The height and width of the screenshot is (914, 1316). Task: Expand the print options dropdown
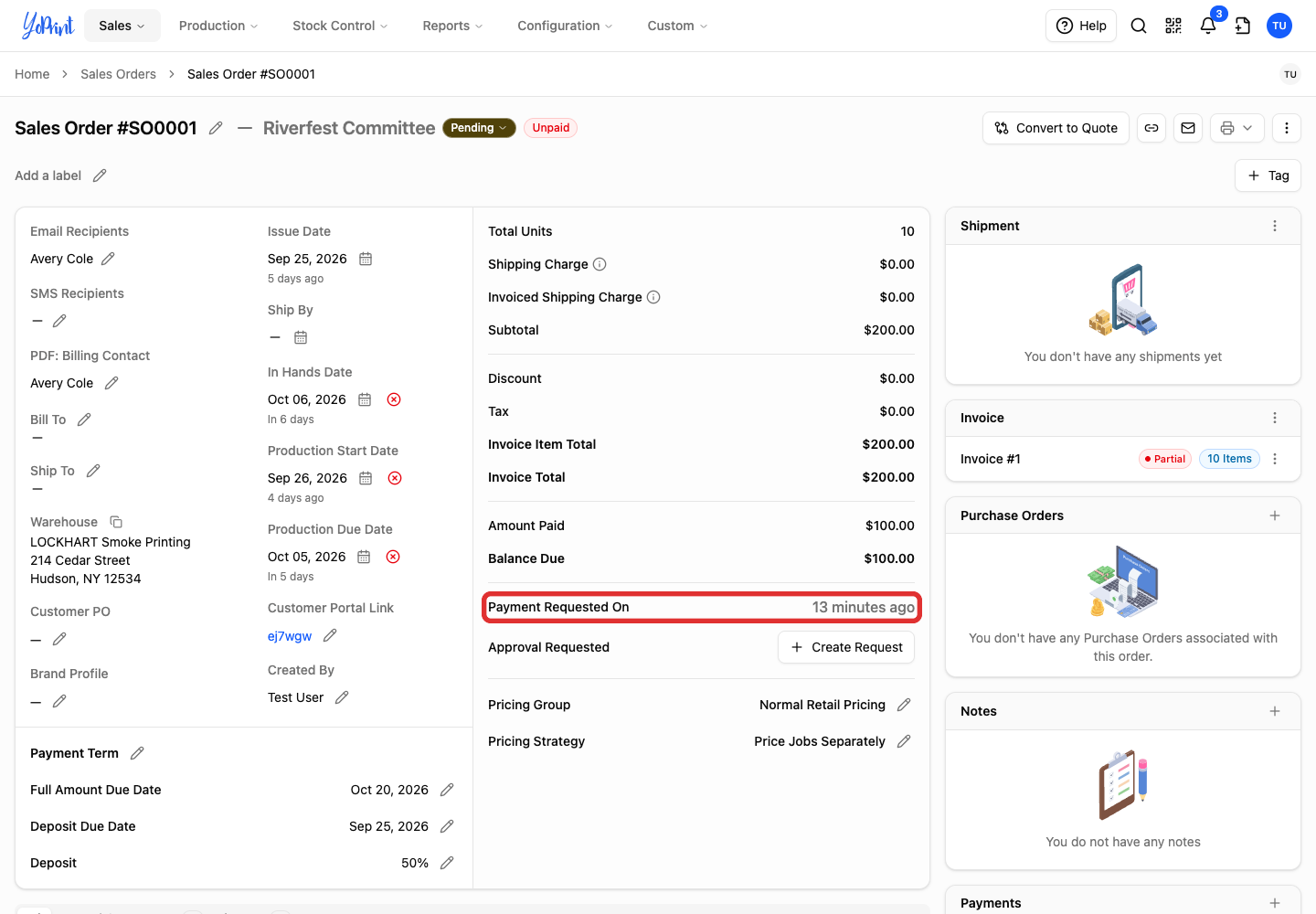(x=1237, y=128)
